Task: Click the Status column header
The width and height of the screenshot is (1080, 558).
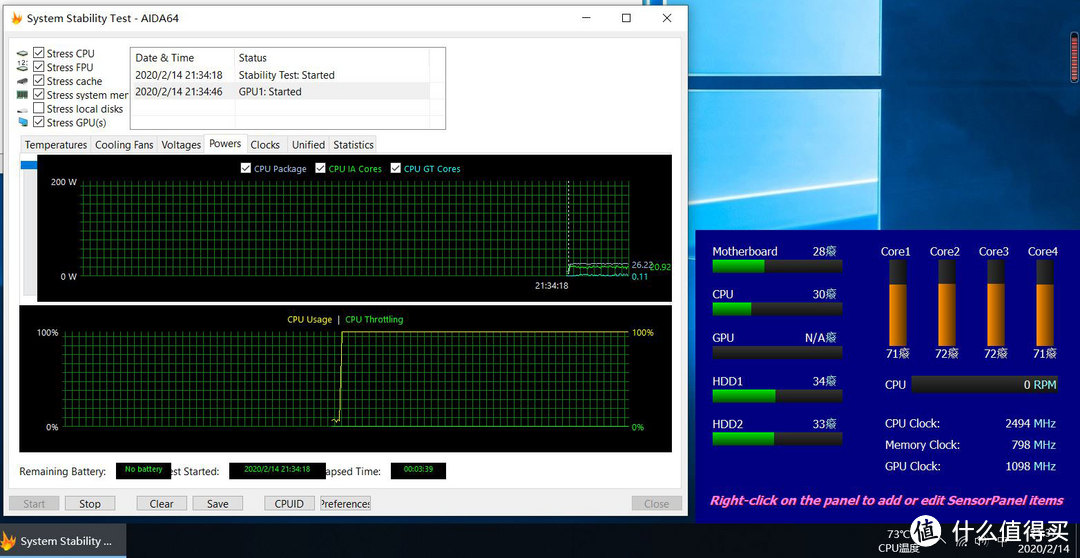Action: 331,58
